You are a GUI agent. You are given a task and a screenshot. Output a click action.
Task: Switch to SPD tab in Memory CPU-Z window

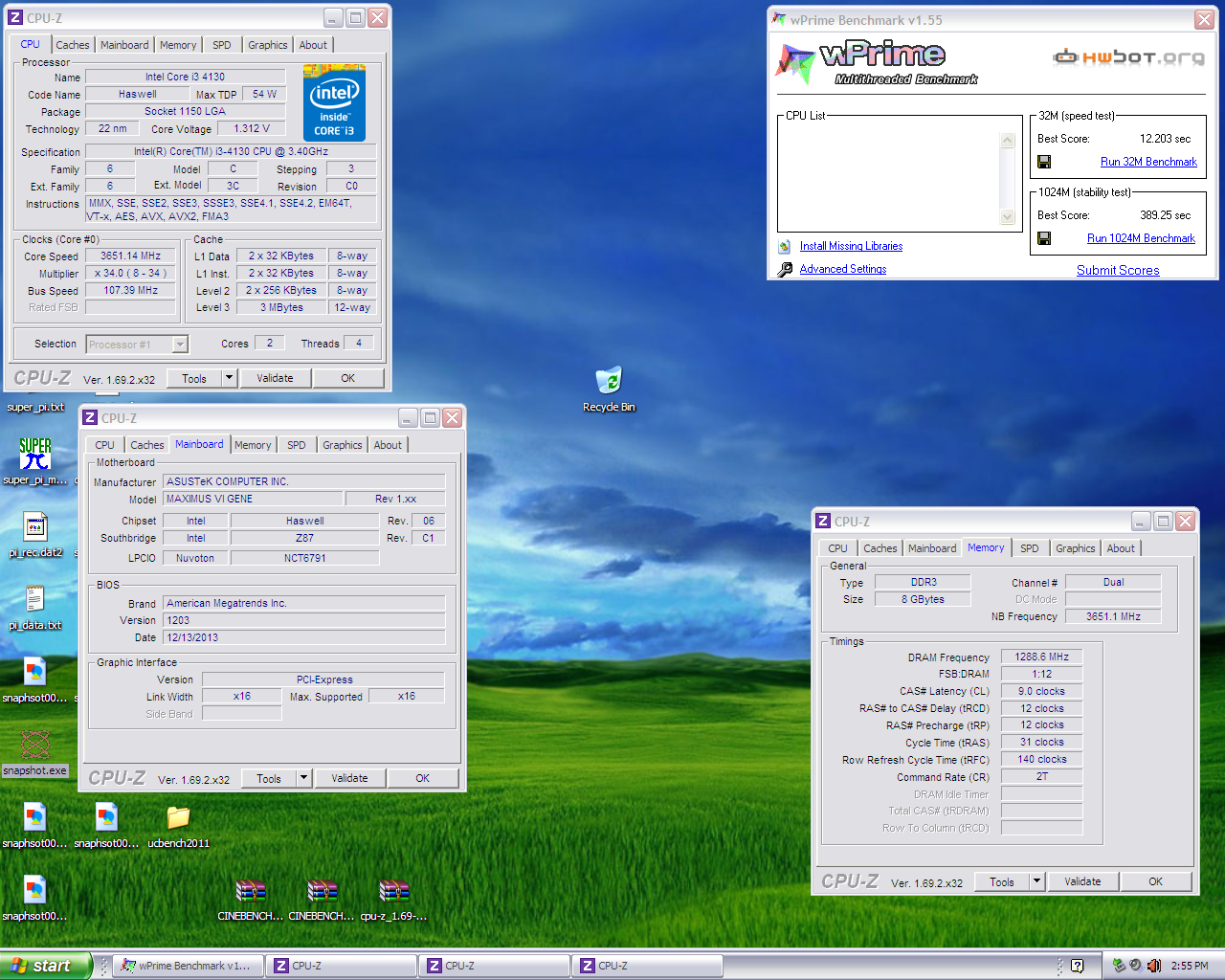[1030, 548]
